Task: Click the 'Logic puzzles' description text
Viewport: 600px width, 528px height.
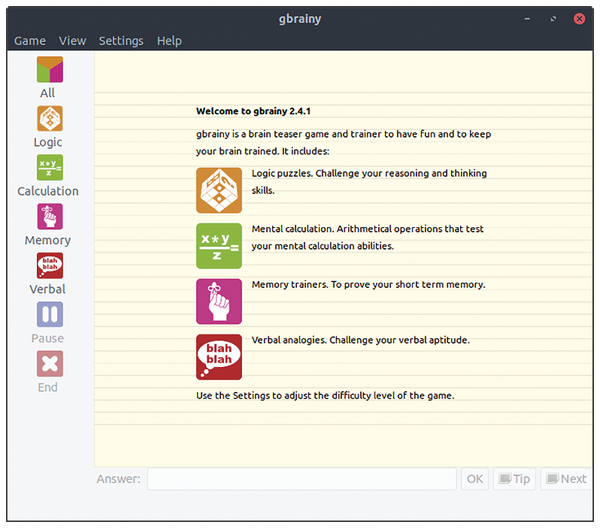Action: pyautogui.click(x=369, y=181)
